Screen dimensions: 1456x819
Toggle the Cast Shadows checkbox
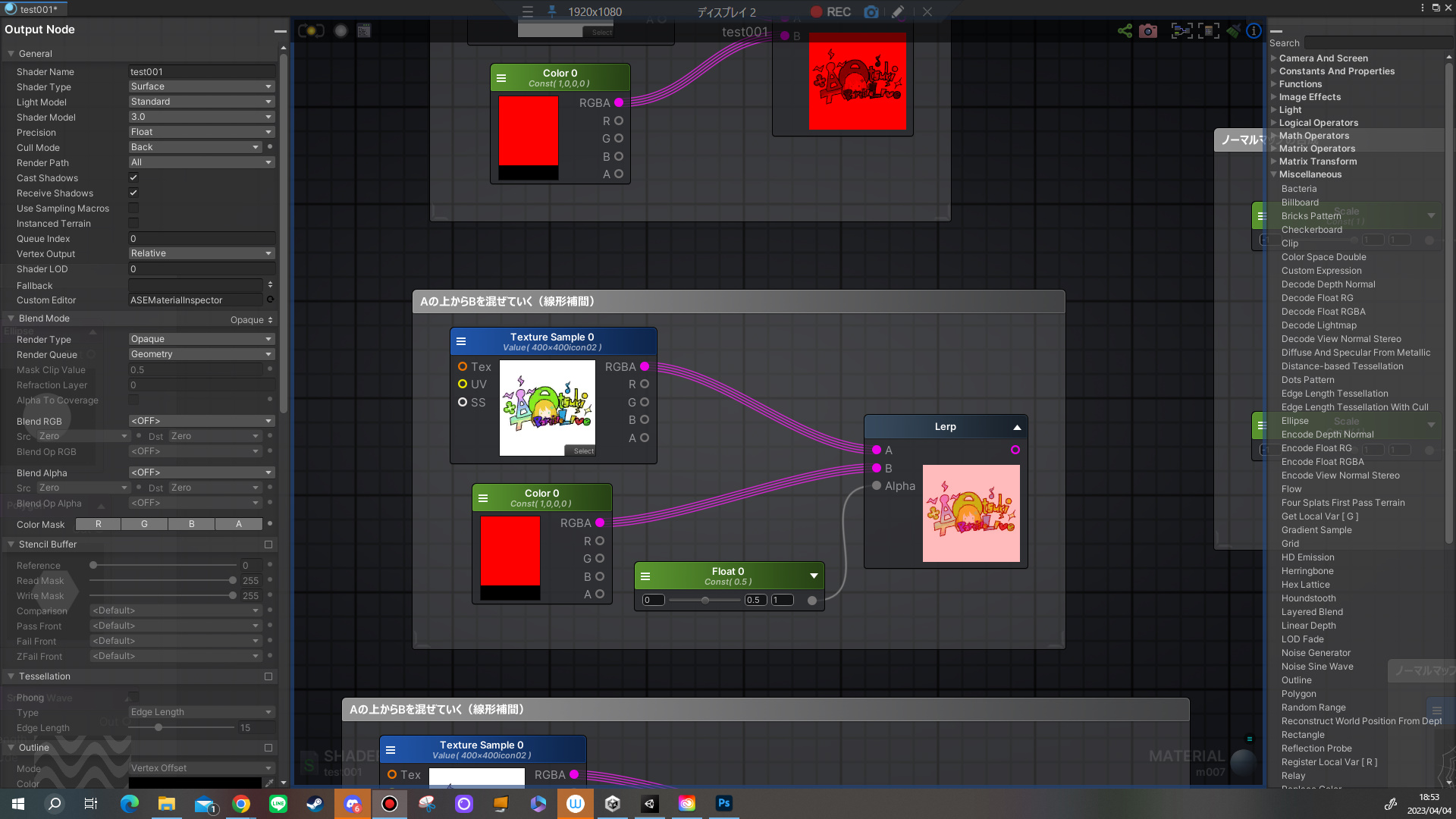pos(133,178)
